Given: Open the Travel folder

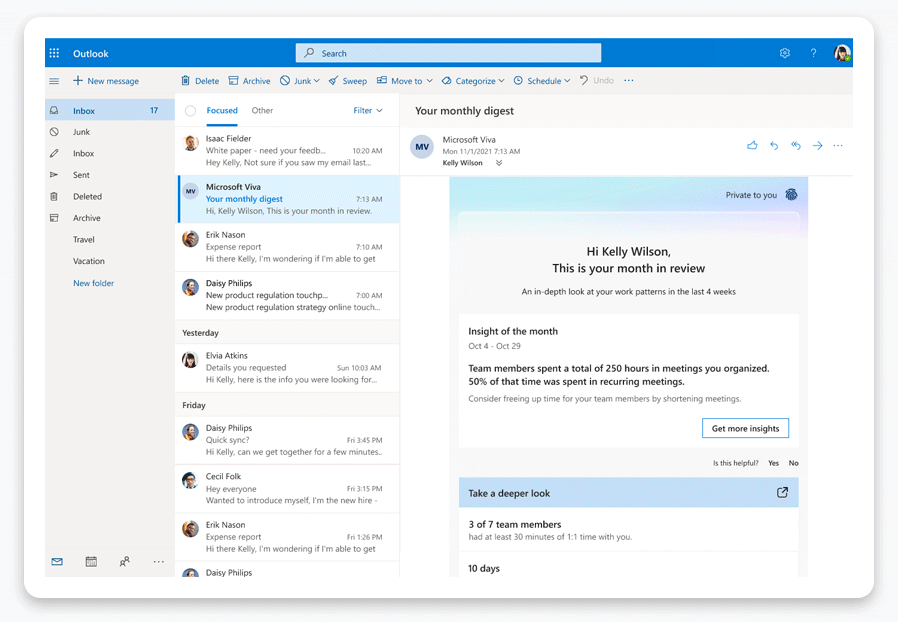Looking at the screenshot, I should [x=110, y=239].
